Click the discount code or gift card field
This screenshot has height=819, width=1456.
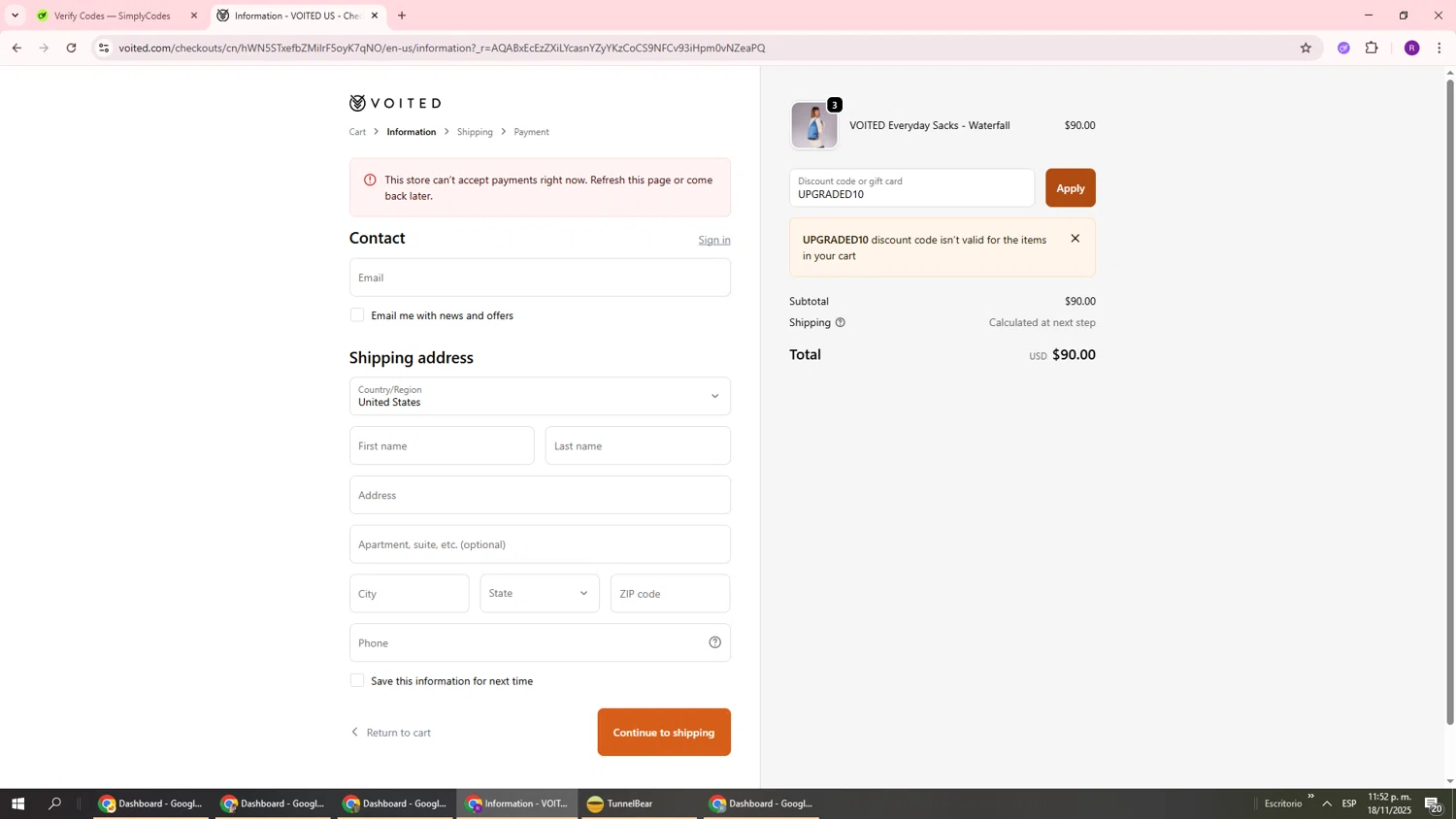tap(912, 188)
